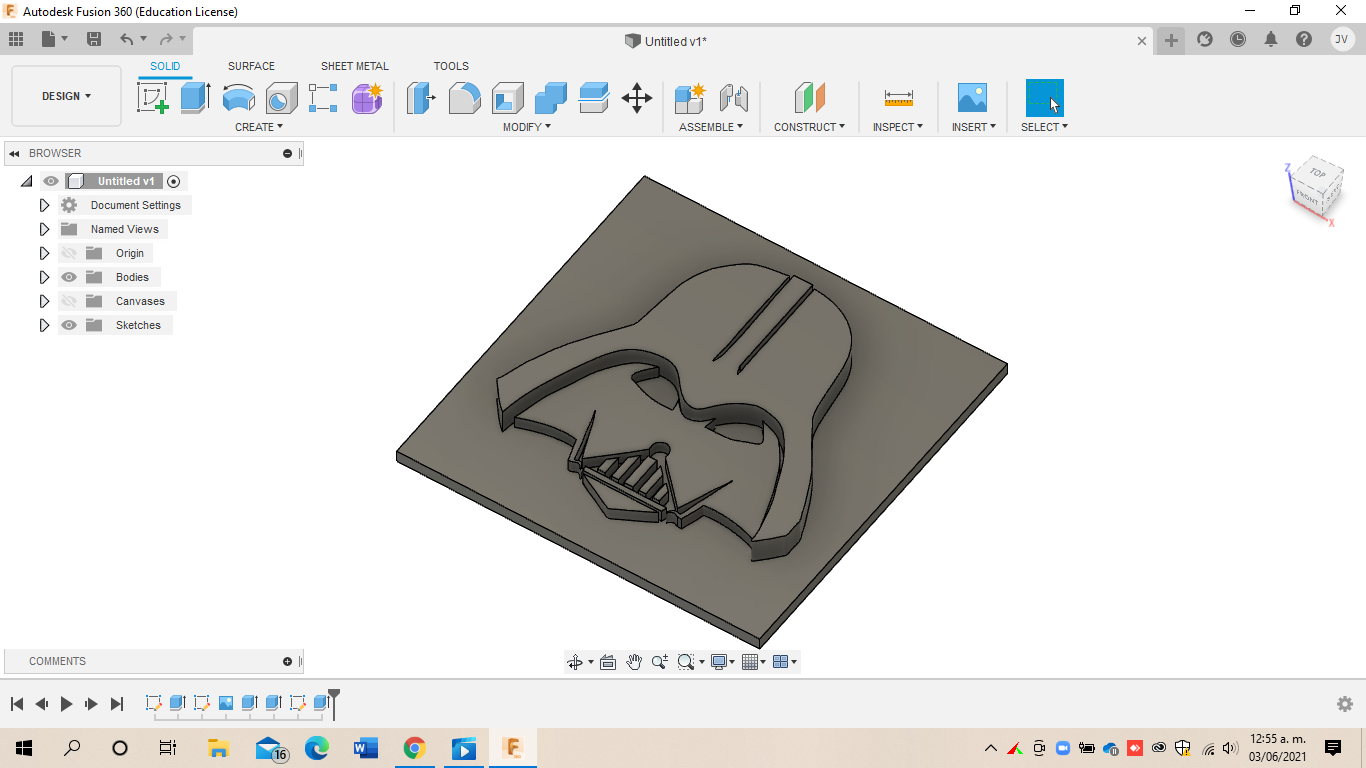The width and height of the screenshot is (1366, 768).
Task: Select the Create Sketch tool
Action: (153, 98)
